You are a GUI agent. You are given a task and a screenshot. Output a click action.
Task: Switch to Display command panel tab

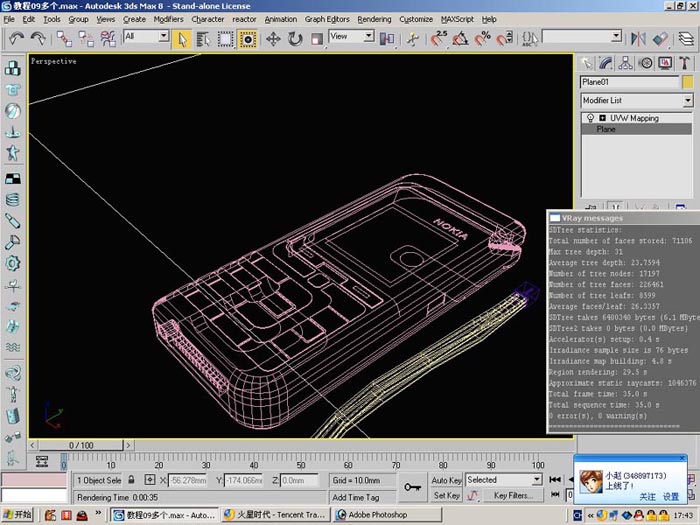coord(665,63)
